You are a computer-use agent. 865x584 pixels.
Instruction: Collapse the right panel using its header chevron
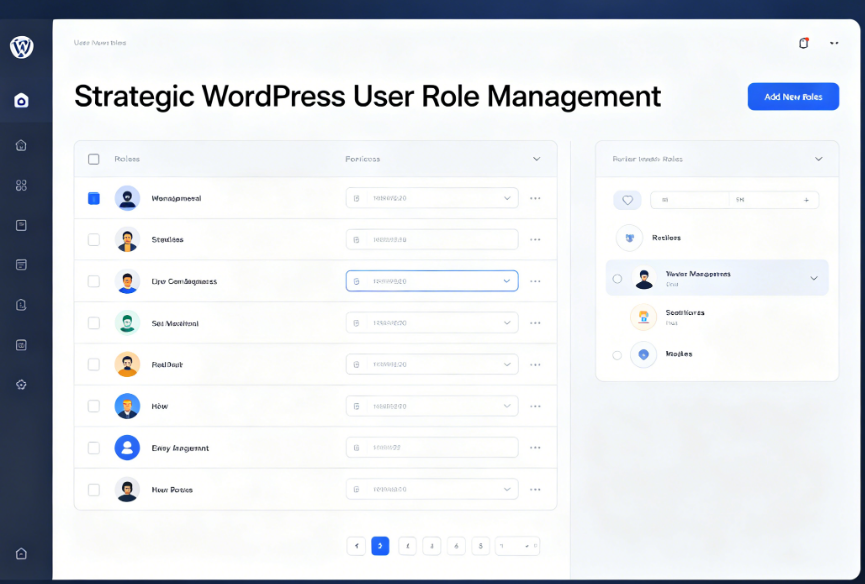[818, 159]
